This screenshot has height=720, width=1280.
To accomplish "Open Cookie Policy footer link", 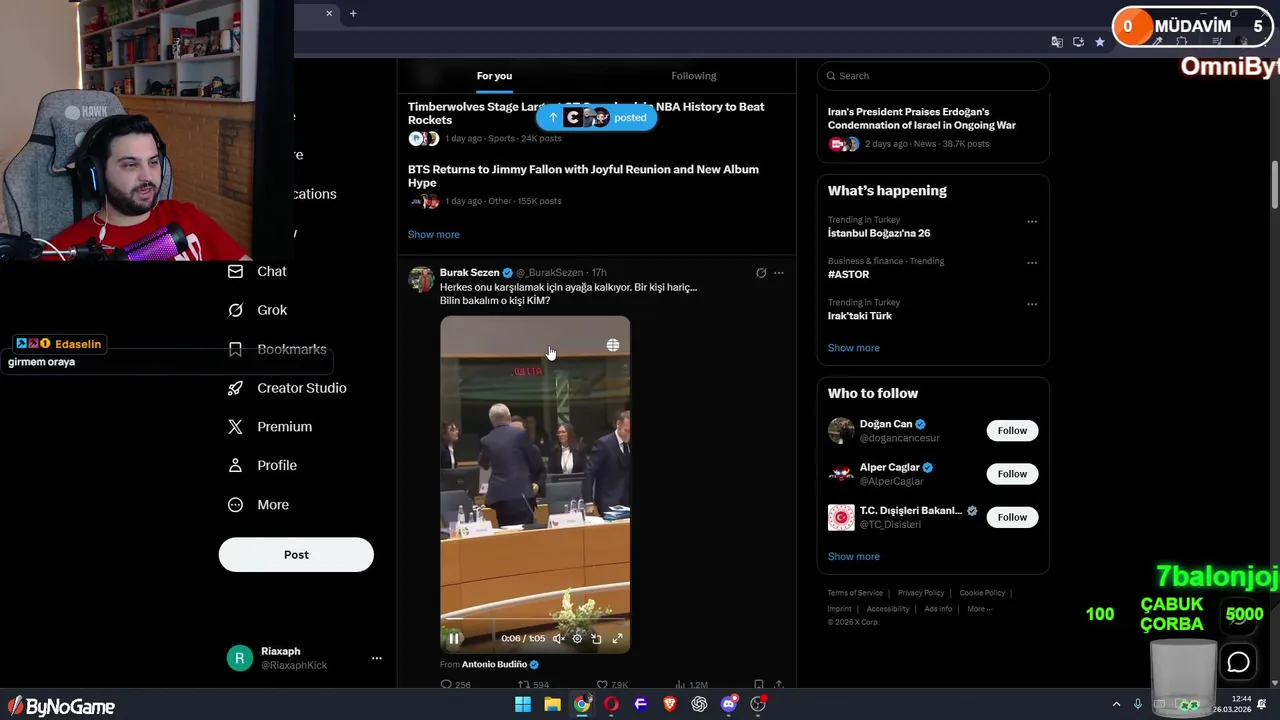I will [x=982, y=593].
